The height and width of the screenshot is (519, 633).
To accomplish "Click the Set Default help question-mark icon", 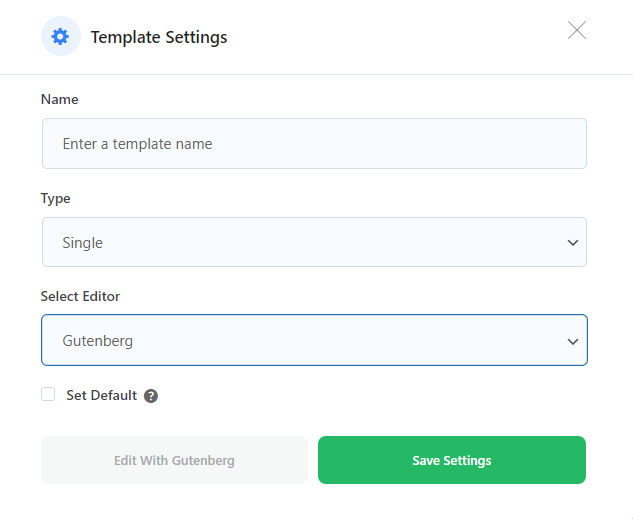I will [151, 396].
